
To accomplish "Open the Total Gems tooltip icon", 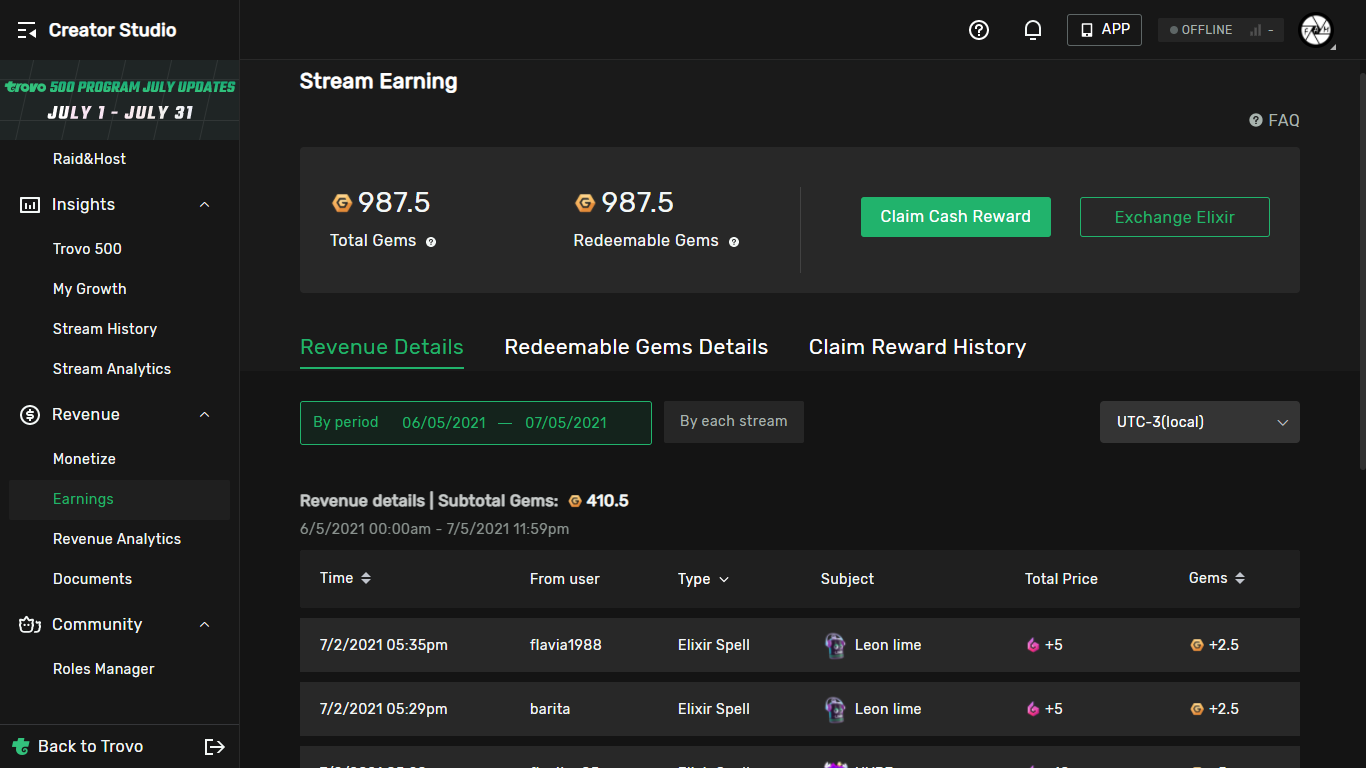I will click(x=430, y=241).
